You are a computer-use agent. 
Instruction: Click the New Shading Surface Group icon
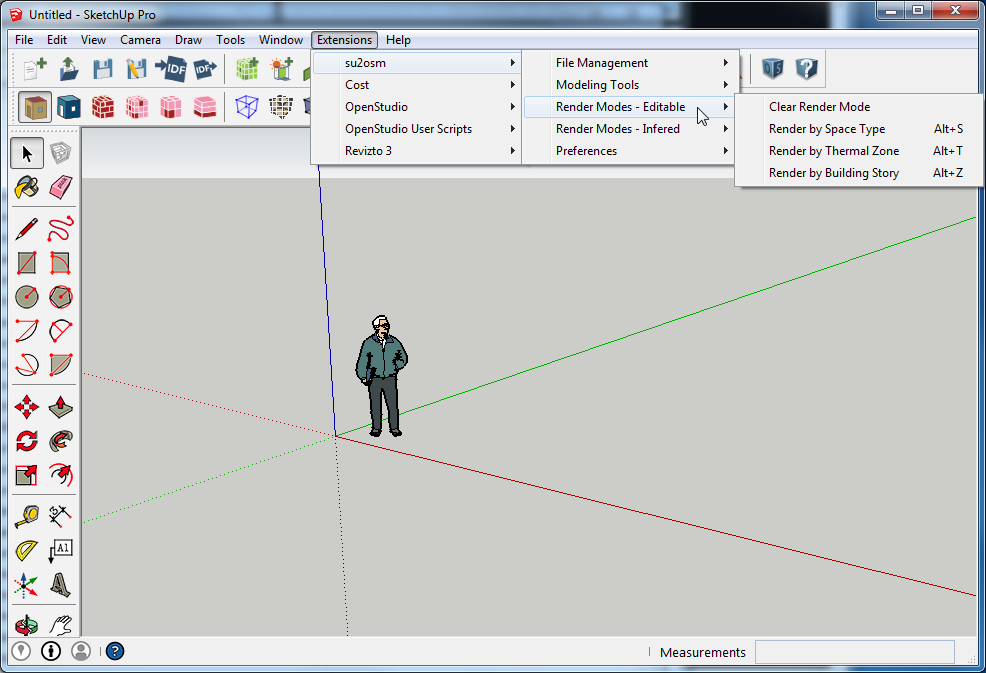[281, 68]
